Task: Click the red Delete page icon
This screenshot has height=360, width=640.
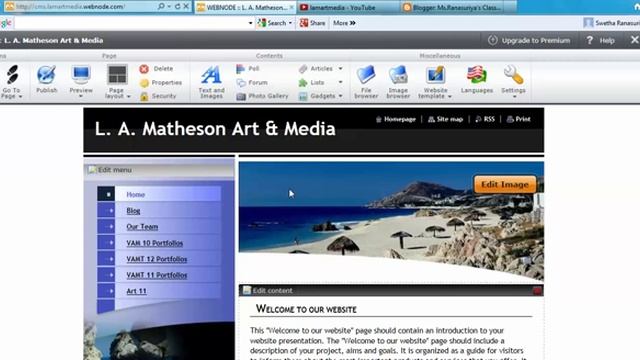Action: [x=144, y=69]
